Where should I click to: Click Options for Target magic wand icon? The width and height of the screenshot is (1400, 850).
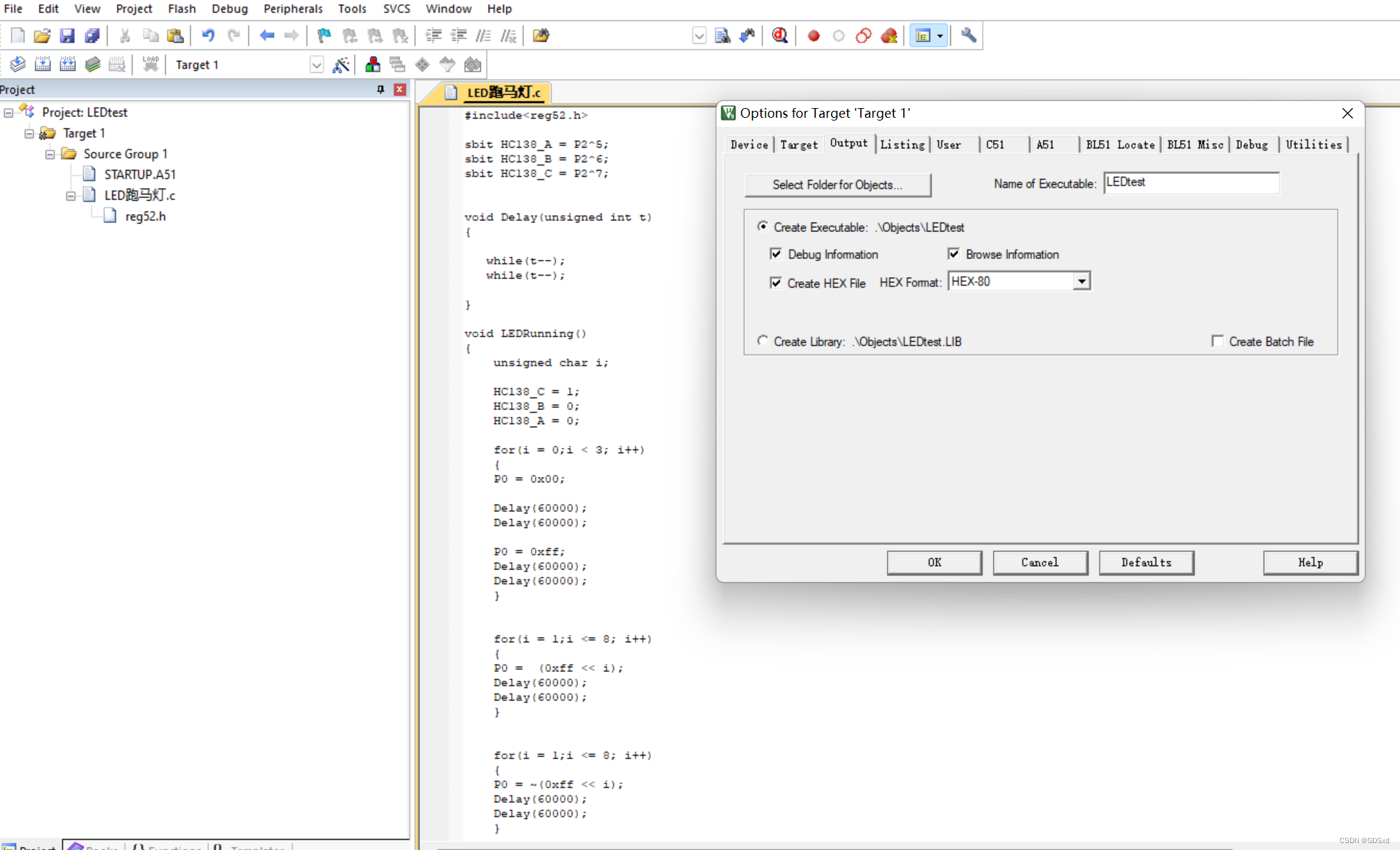click(x=340, y=64)
